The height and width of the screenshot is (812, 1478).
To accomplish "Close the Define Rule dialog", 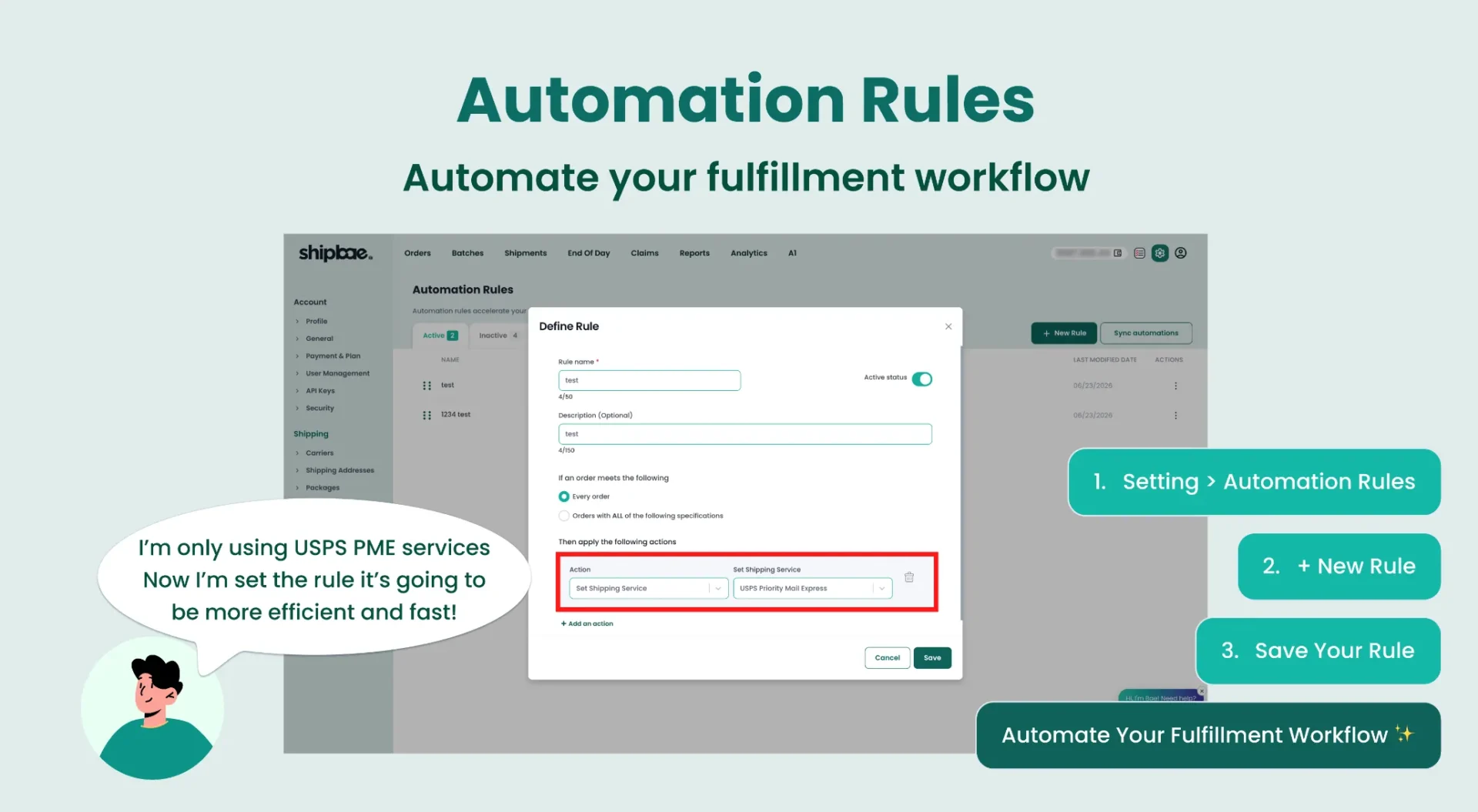I will coord(948,326).
